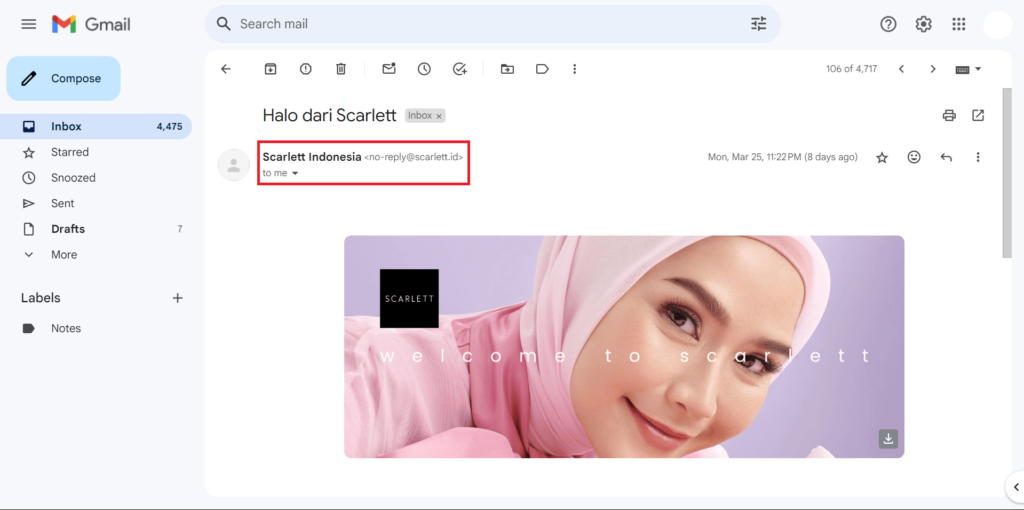Add an emoji reaction to the message

pyautogui.click(x=914, y=157)
